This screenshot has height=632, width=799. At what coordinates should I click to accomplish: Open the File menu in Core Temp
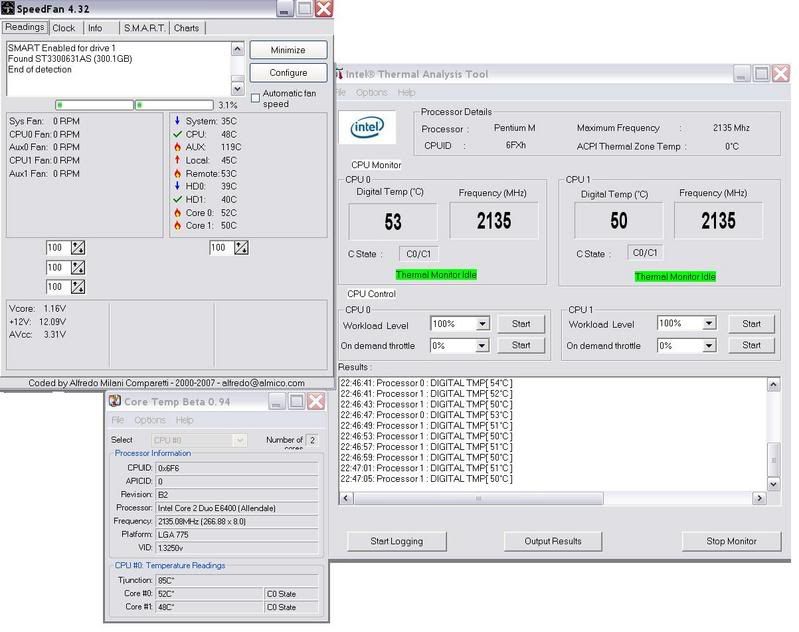pyautogui.click(x=118, y=420)
